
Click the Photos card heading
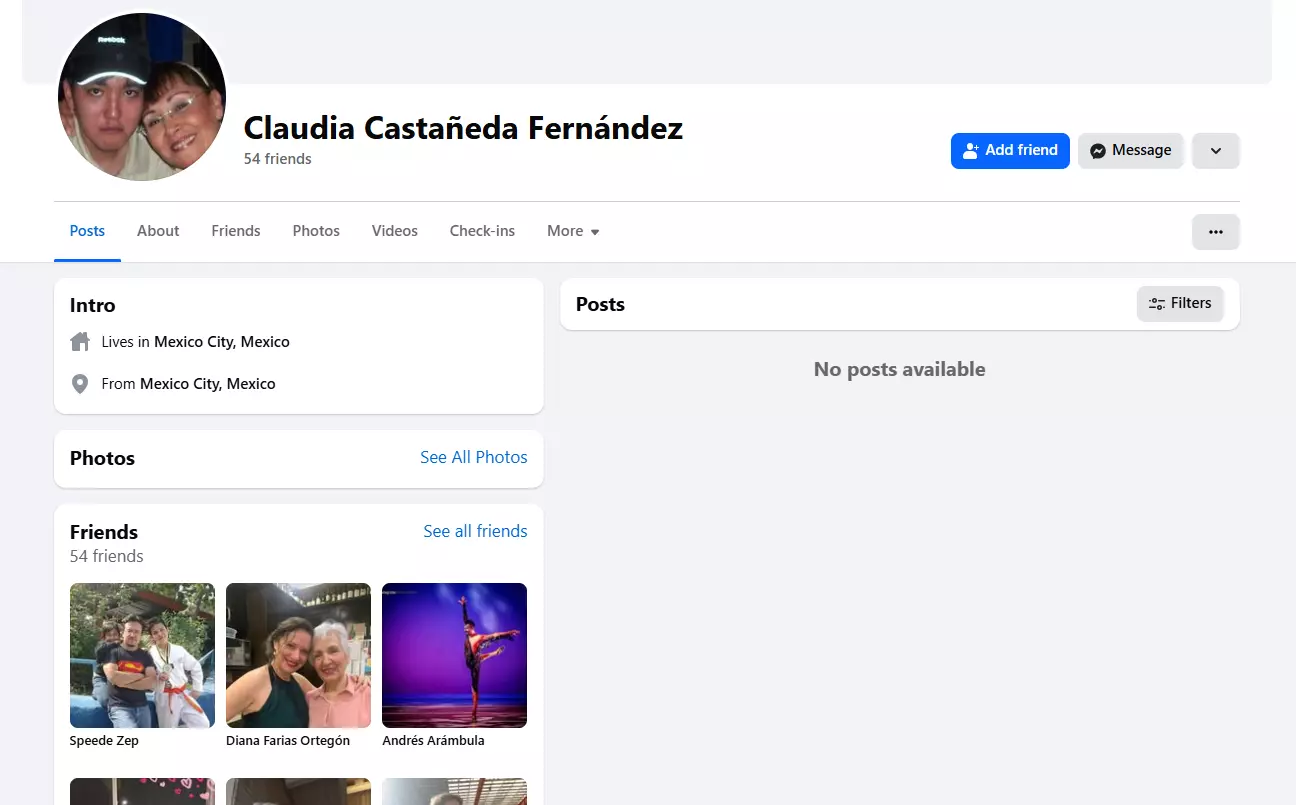[x=102, y=458]
